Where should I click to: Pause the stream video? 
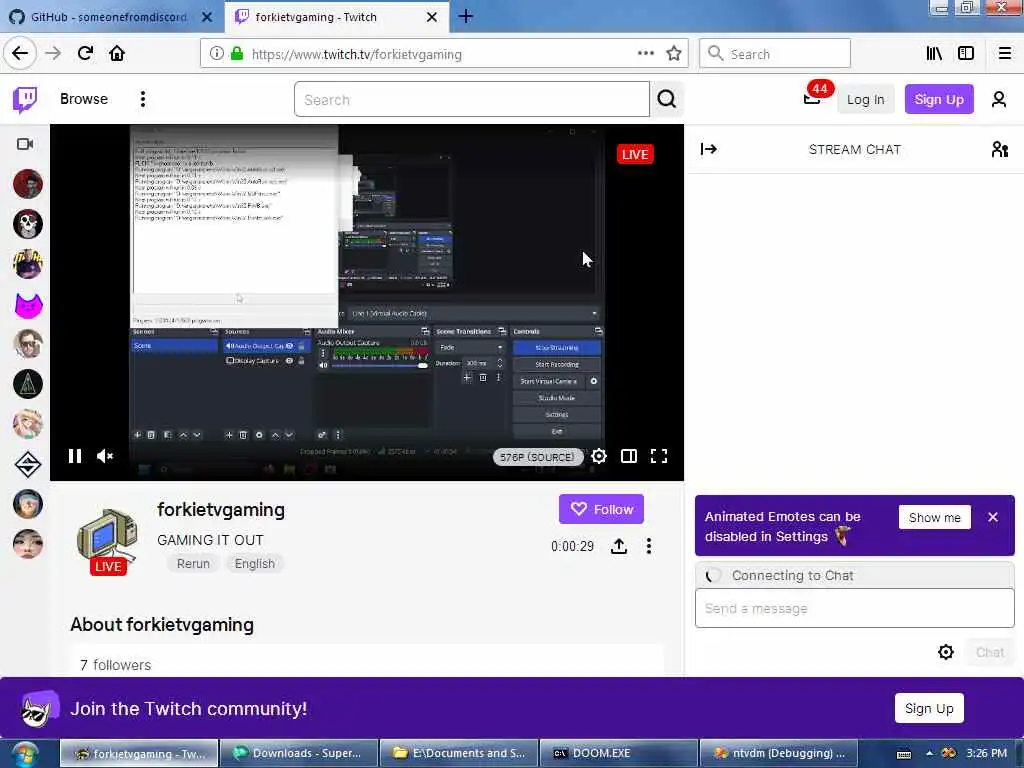click(74, 456)
